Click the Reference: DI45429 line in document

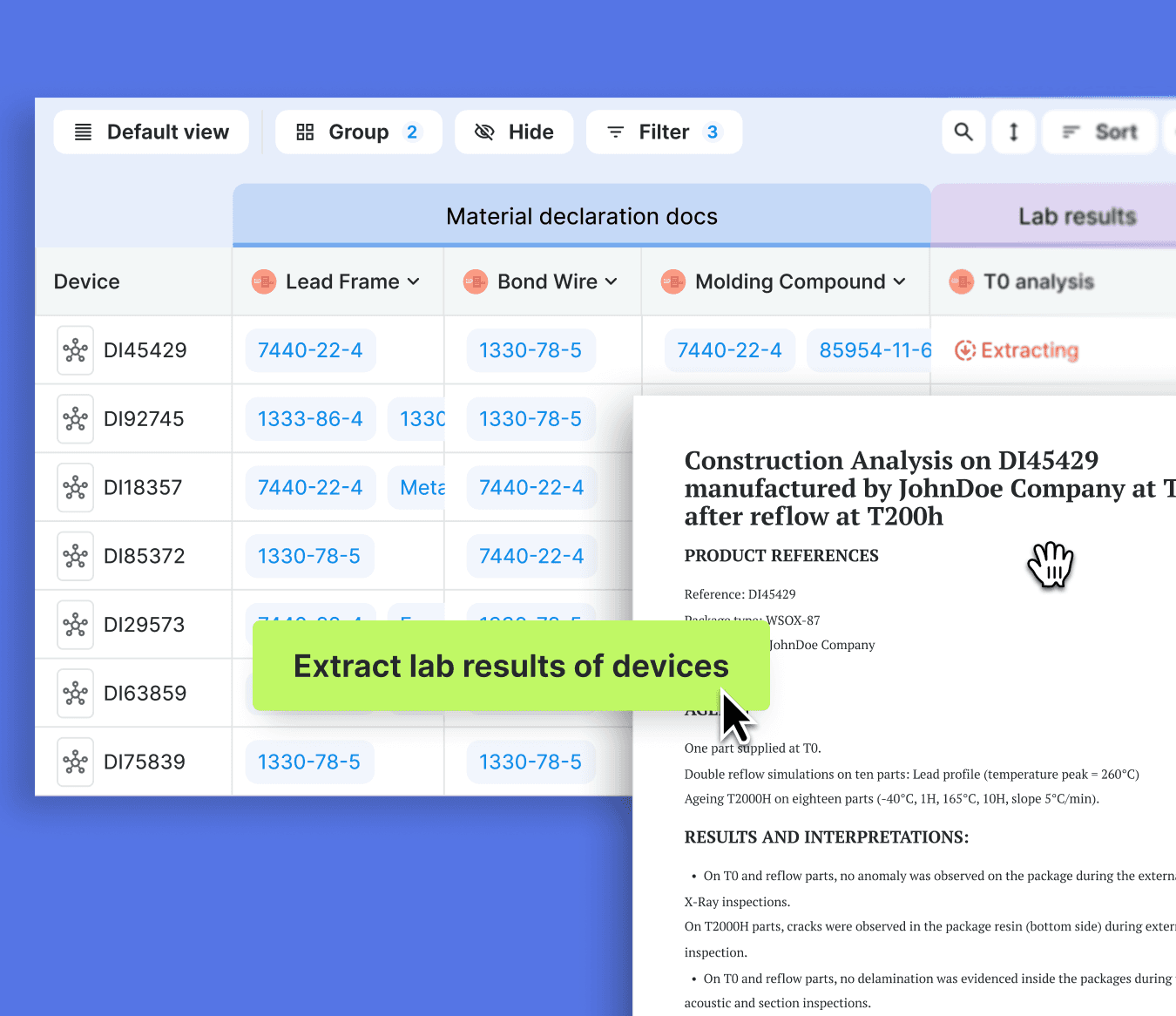[740, 594]
